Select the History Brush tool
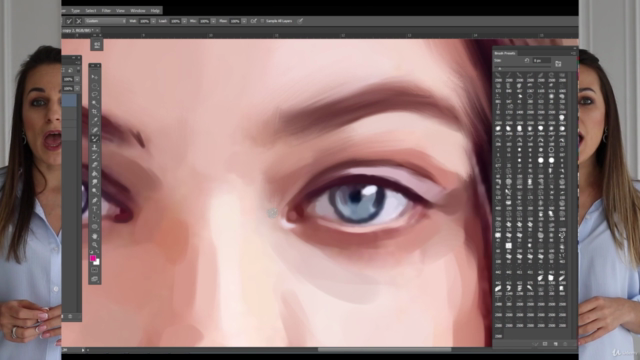 pyautogui.click(x=95, y=156)
